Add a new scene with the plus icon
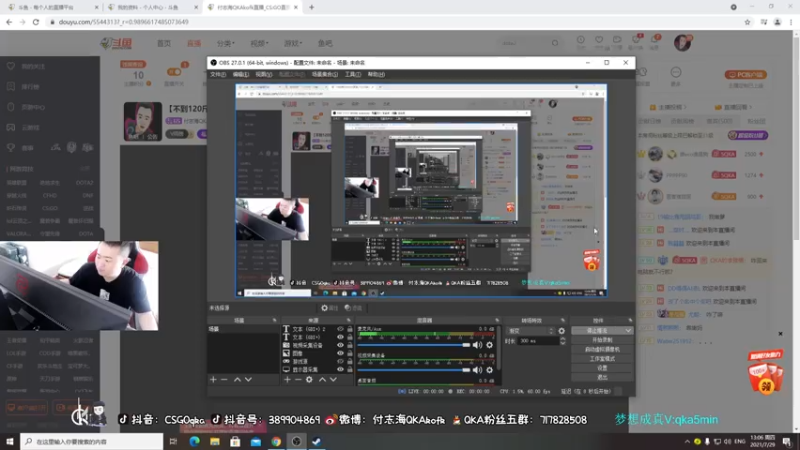The width and height of the screenshot is (800, 450). click(x=213, y=380)
